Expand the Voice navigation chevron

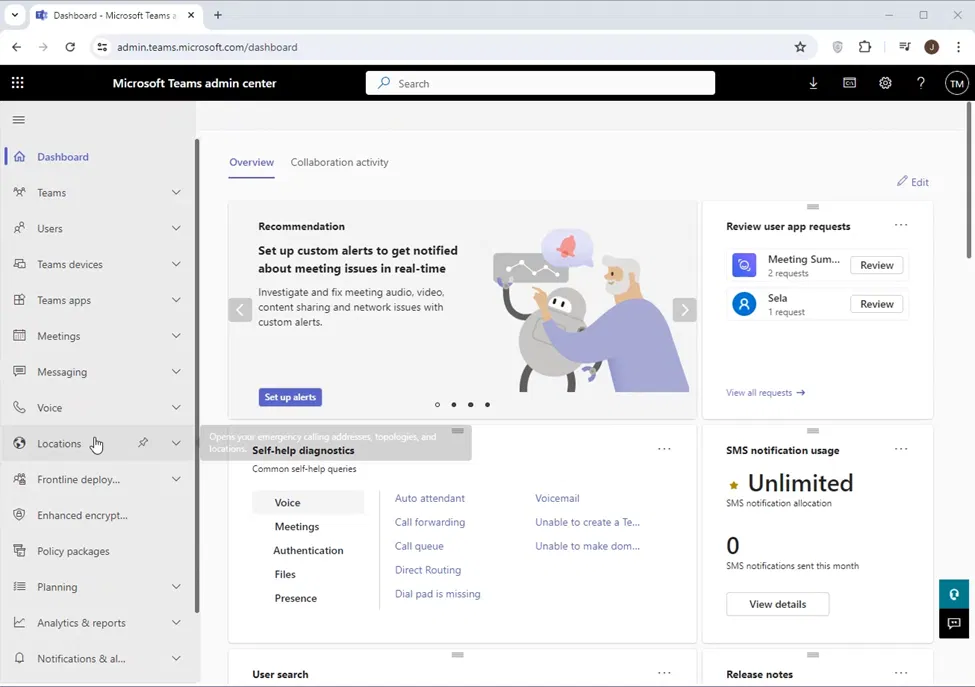point(176,408)
